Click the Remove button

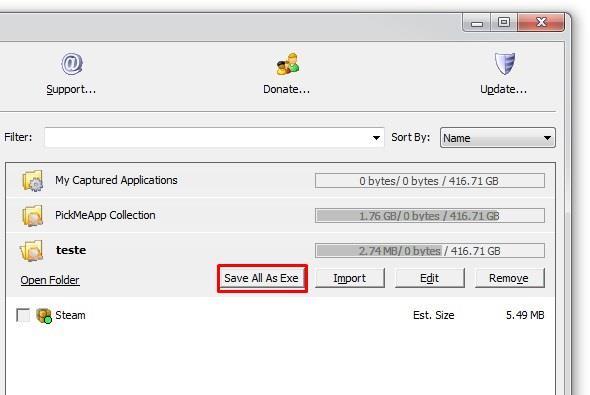509,278
